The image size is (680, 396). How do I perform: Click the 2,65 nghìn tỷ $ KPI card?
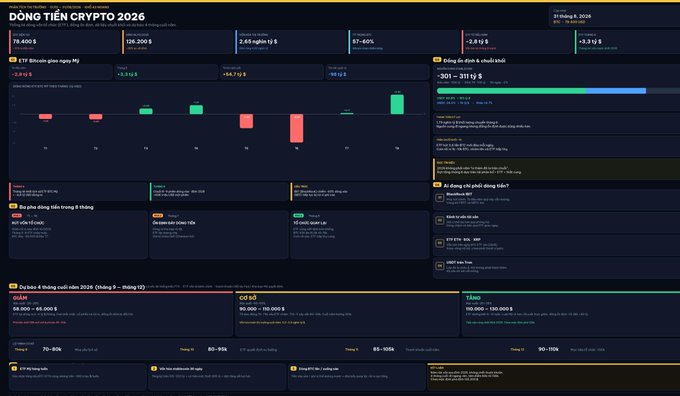tap(291, 42)
